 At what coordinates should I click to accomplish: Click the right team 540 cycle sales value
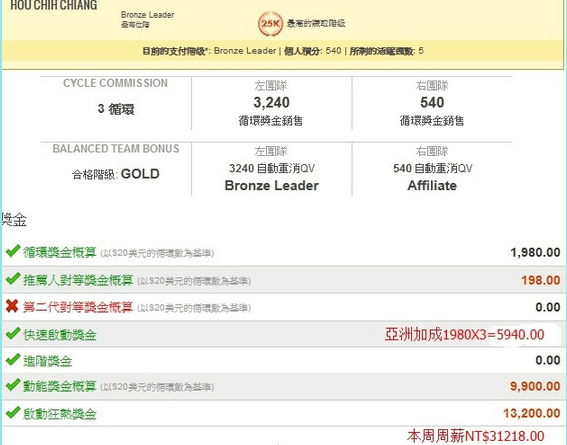[432, 103]
